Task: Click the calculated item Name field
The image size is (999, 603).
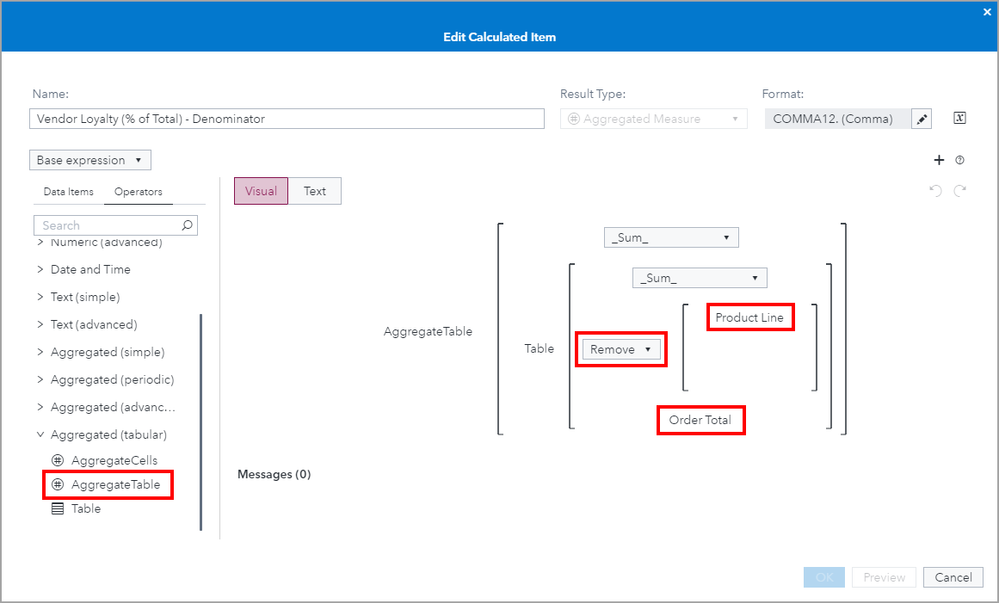Action: pyautogui.click(x=287, y=119)
